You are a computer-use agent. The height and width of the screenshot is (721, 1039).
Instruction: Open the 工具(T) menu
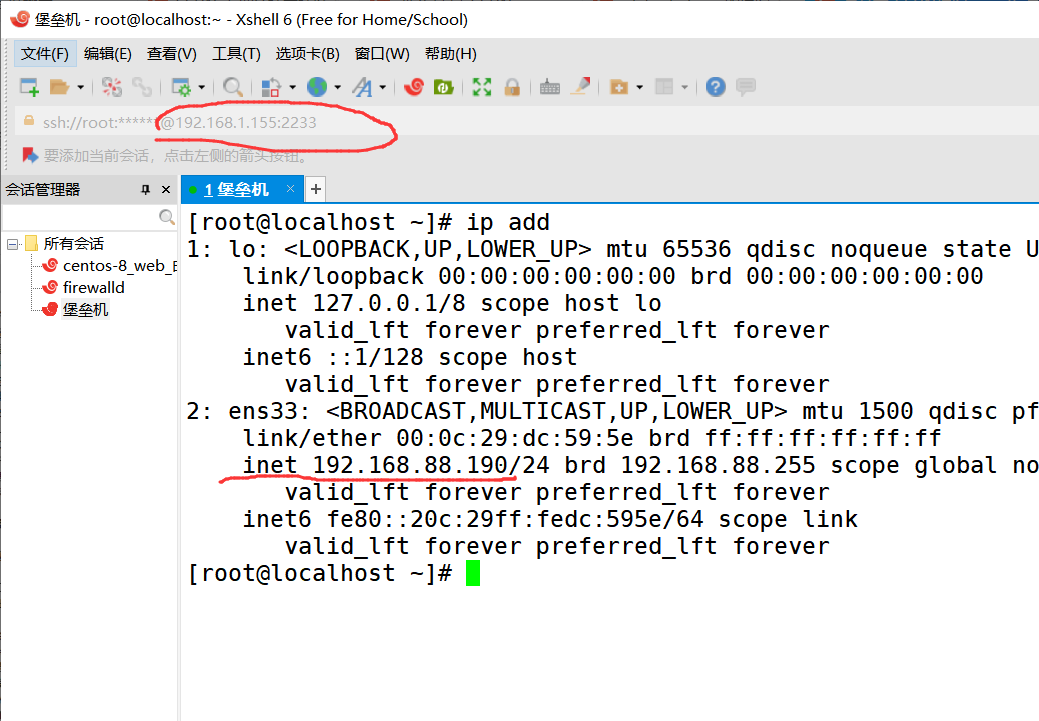click(236, 54)
